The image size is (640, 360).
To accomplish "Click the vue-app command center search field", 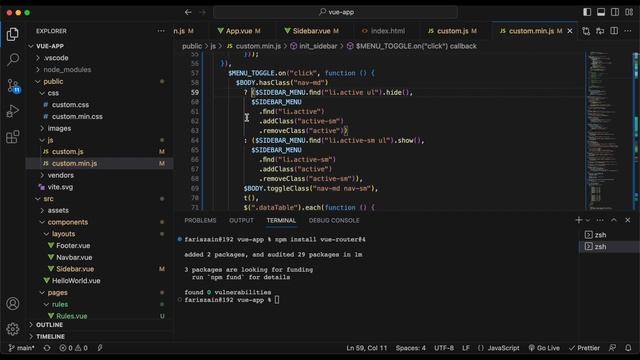I will (336, 12).
